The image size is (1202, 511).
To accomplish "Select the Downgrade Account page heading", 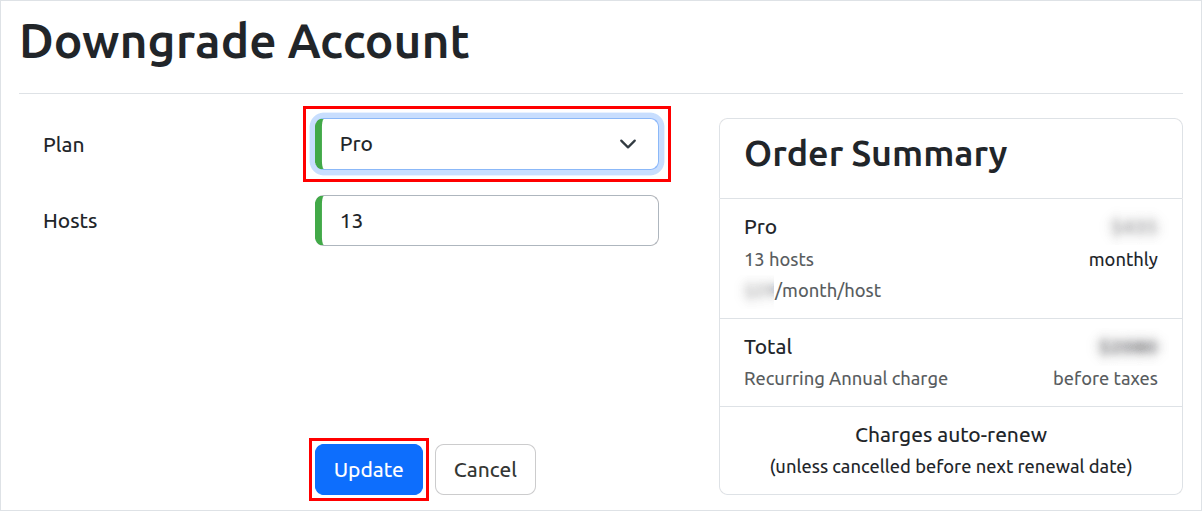I will 245,43.
